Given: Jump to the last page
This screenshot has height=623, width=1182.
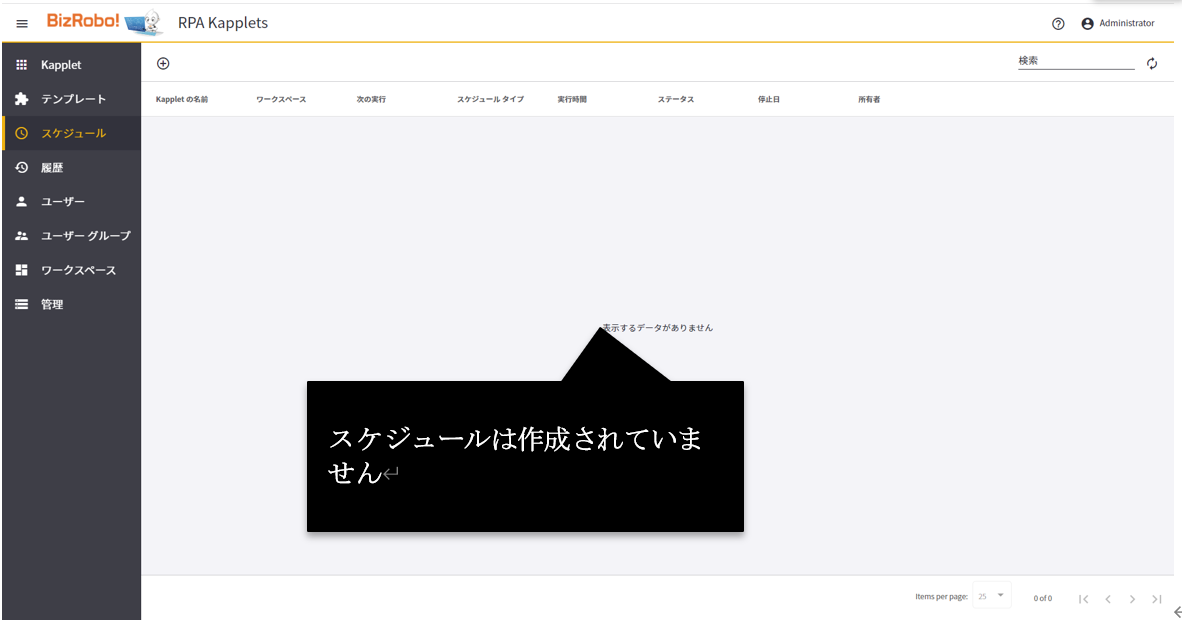Looking at the screenshot, I should 1157,598.
